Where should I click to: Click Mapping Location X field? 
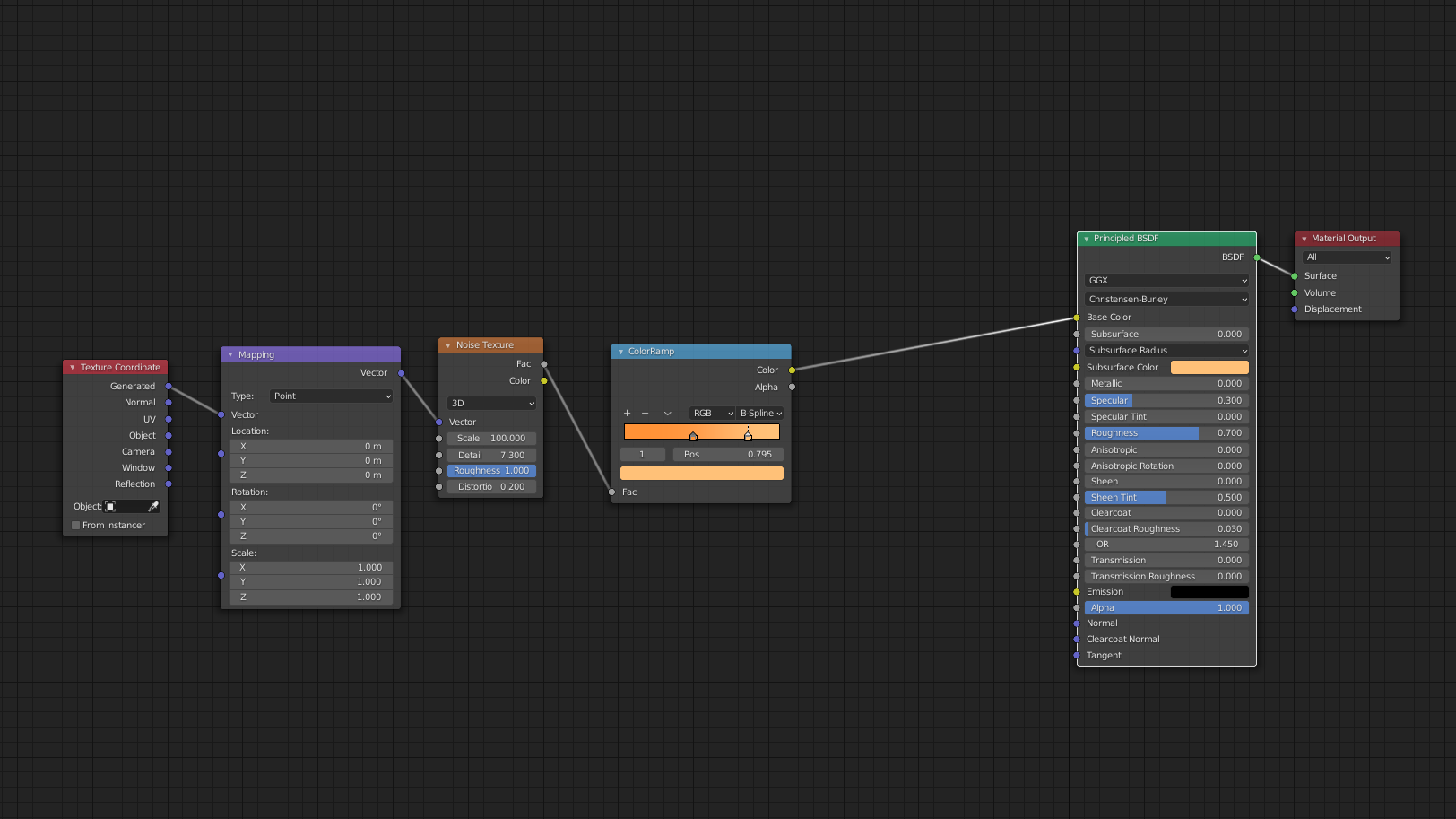point(311,447)
